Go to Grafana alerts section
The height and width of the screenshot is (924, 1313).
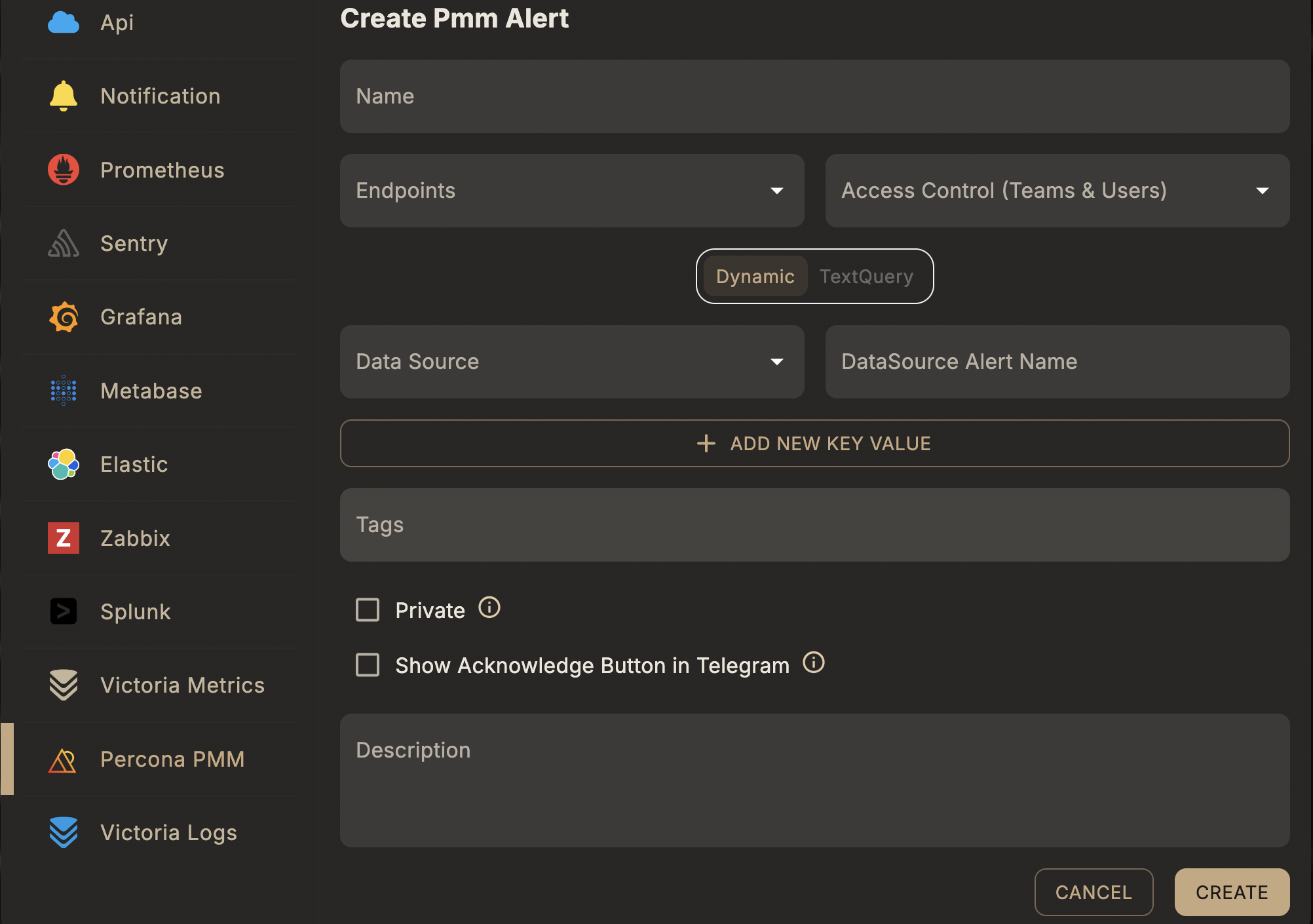159,317
